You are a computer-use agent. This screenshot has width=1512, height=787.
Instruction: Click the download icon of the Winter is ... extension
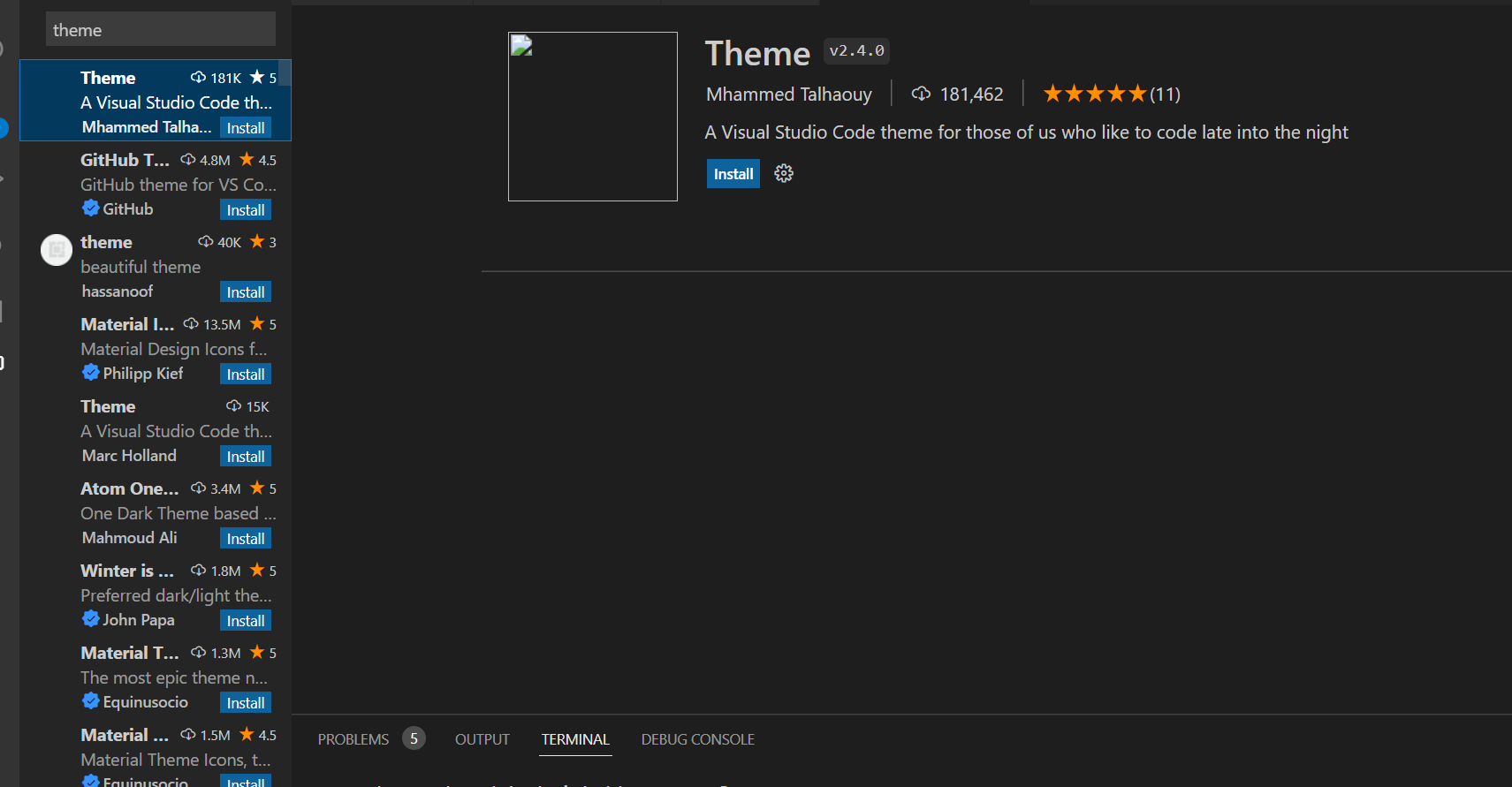(x=199, y=570)
